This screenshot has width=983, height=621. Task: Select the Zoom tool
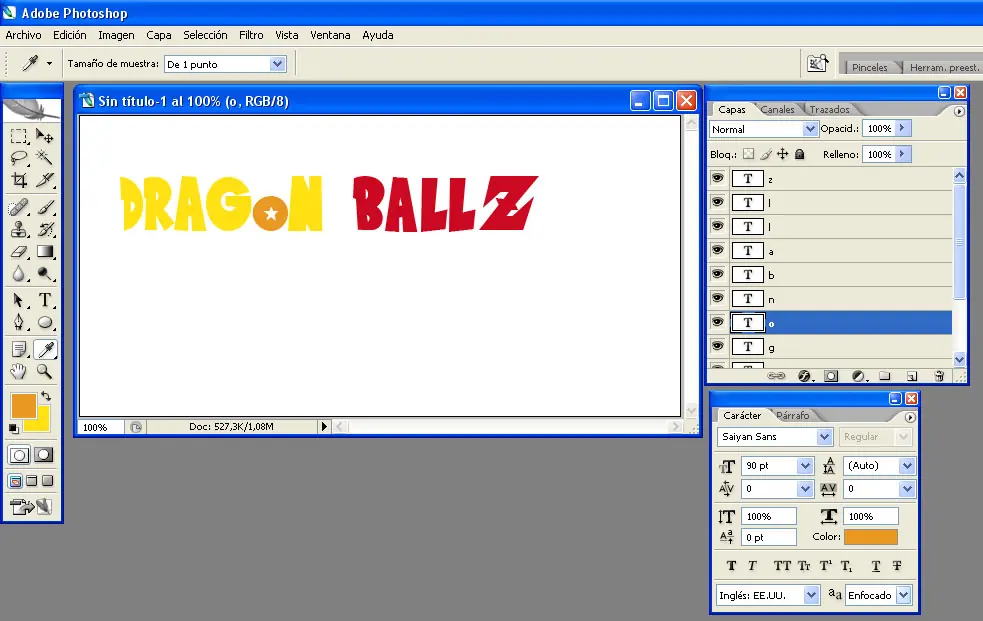[45, 372]
